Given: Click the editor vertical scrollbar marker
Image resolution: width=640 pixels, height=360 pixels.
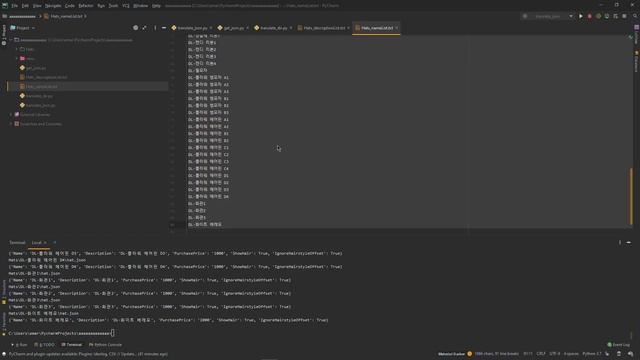Looking at the screenshot, I should point(631,196).
